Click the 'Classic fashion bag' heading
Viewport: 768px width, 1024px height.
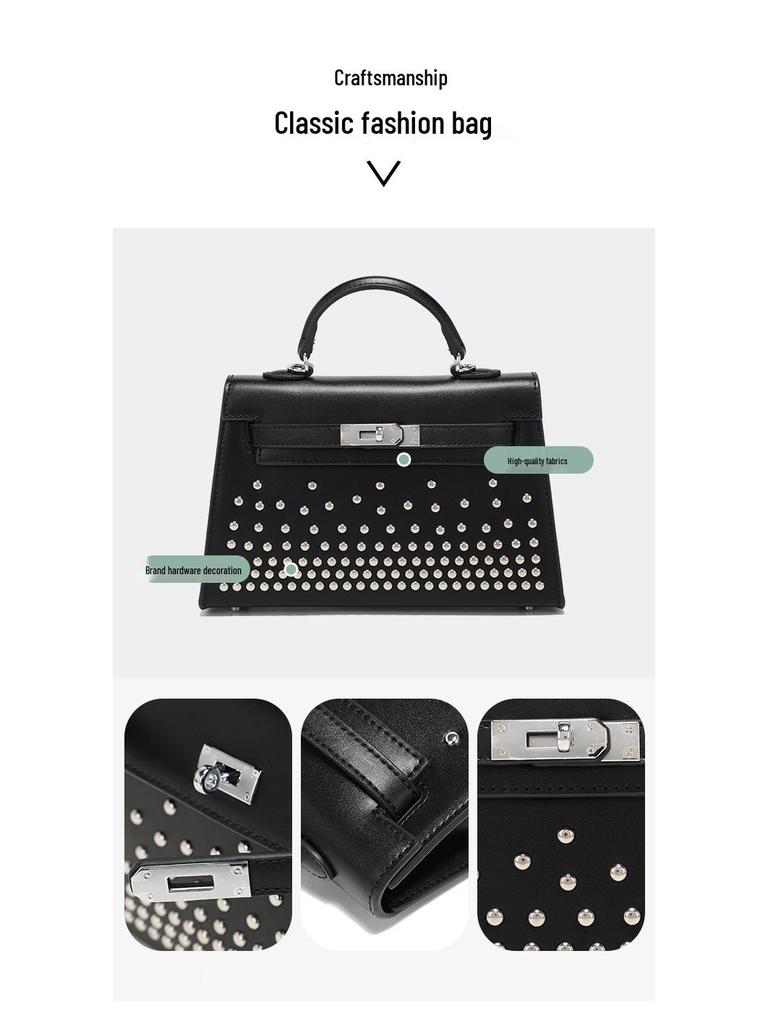click(x=383, y=123)
